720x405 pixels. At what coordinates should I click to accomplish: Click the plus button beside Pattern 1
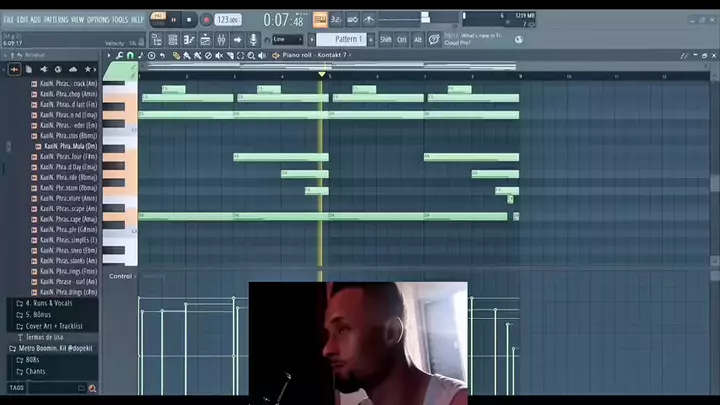[x=371, y=39]
